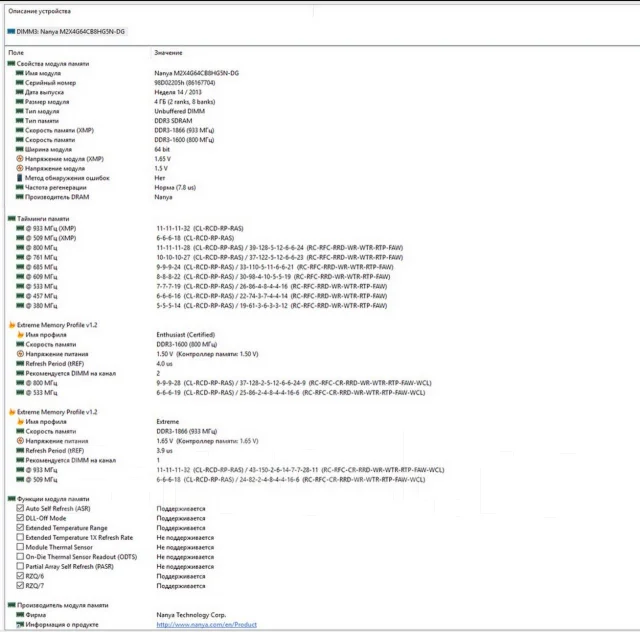Click the icon beside Производитель модуля памяти
The height and width of the screenshot is (632, 640).
coord(12,605)
